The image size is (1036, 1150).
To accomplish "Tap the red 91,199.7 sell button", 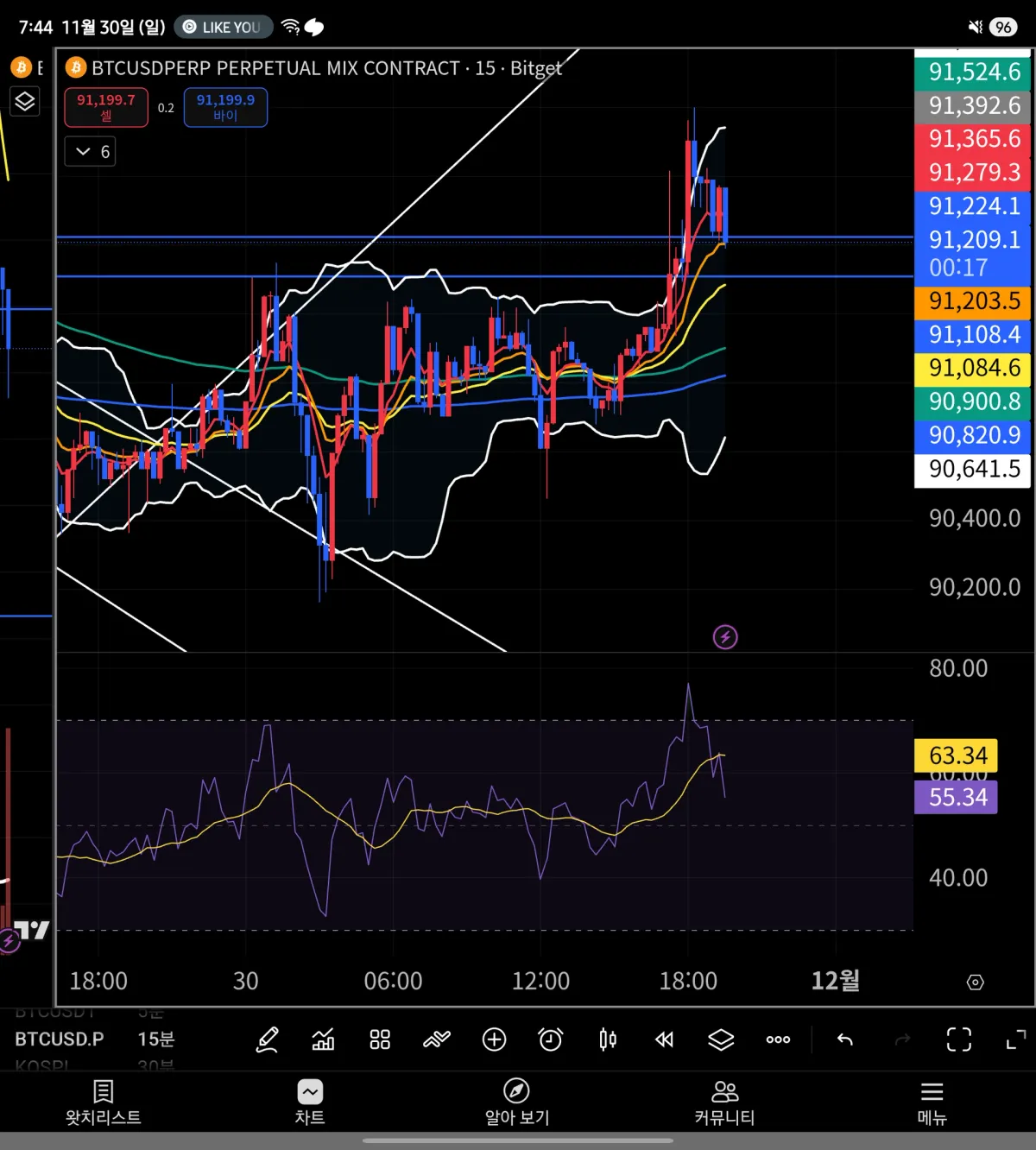I will (106, 107).
